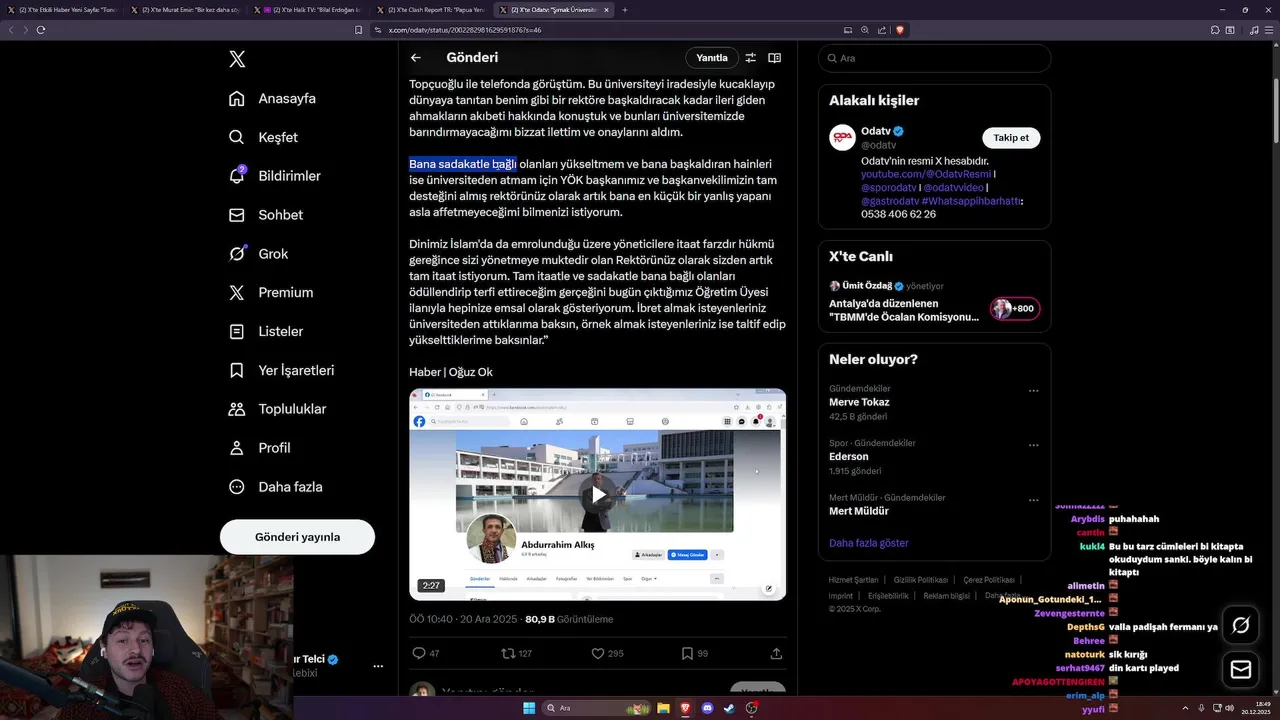Open a new browser tab
The width and height of the screenshot is (1280, 720).
click(625, 10)
